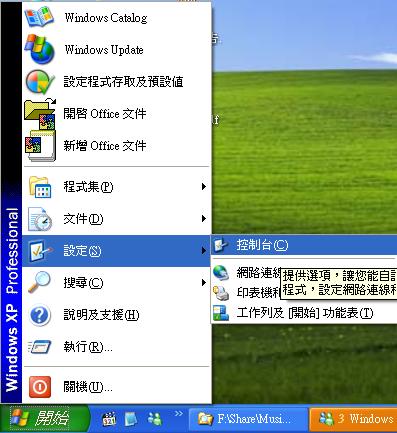This screenshot has width=397, height=433.
Task: Click the 執行 run icon
Action: tap(40, 347)
